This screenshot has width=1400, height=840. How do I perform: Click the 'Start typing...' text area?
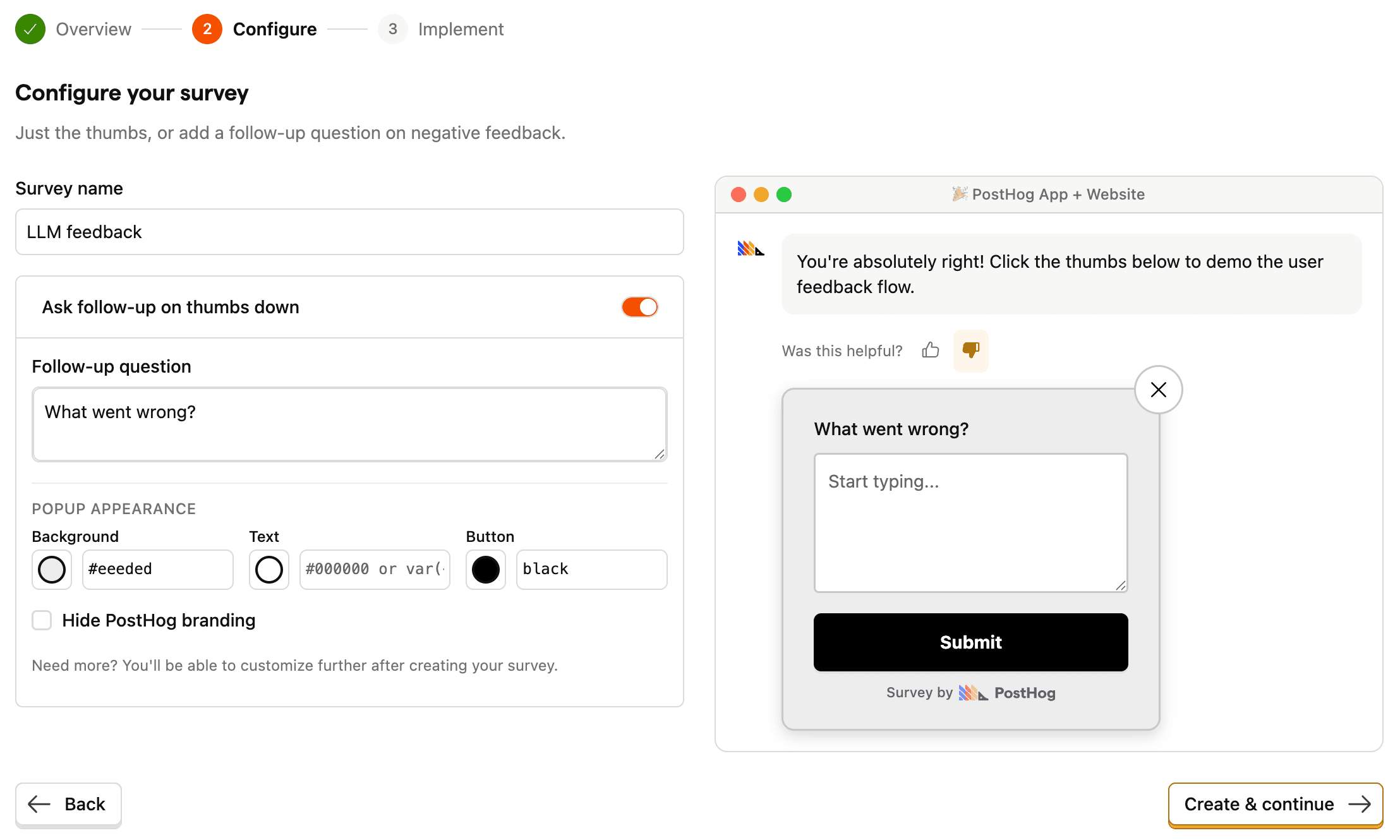pos(970,523)
